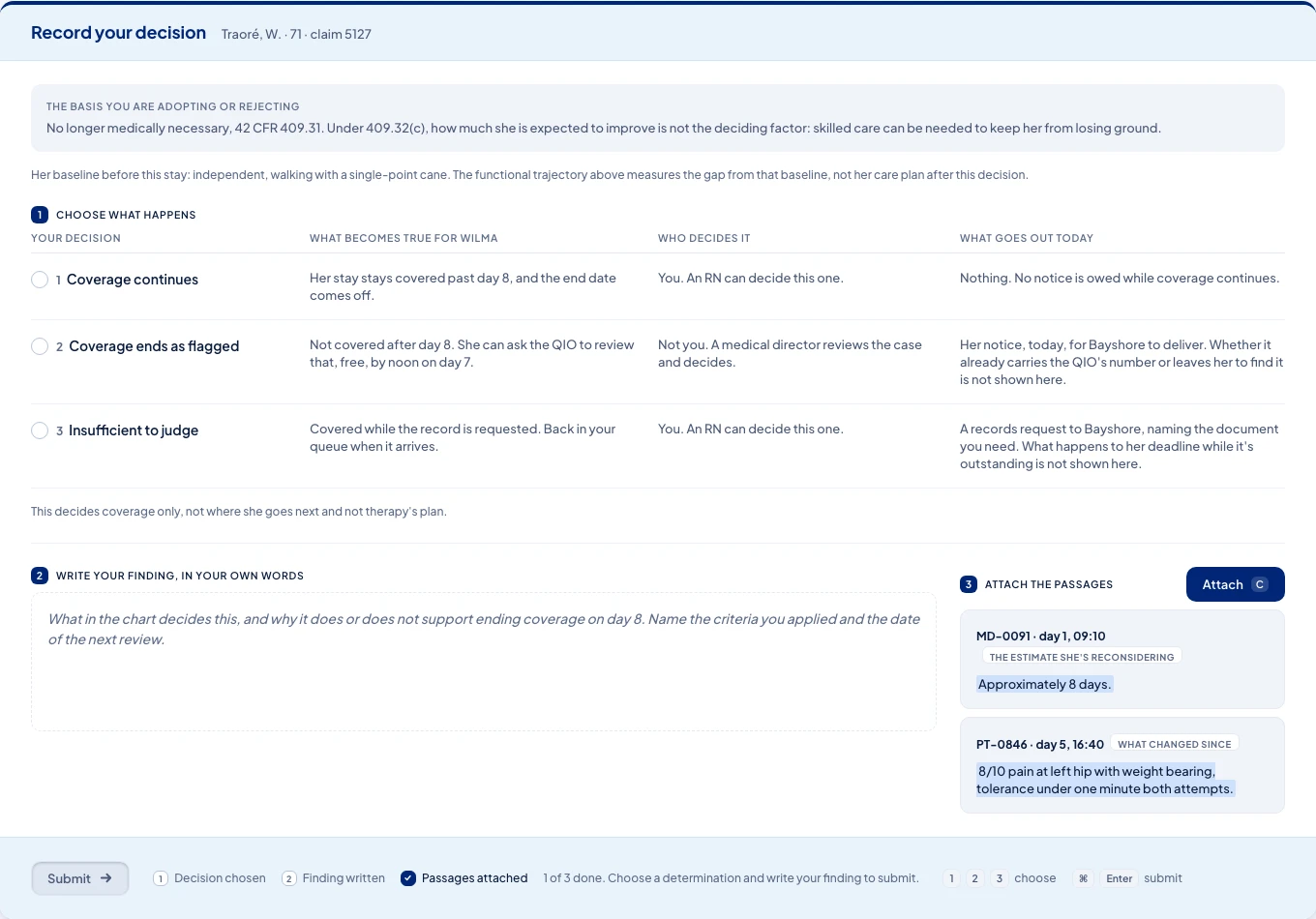
Task: Click 'Her stay stays covered past day 8' cell
Action: pos(463,286)
